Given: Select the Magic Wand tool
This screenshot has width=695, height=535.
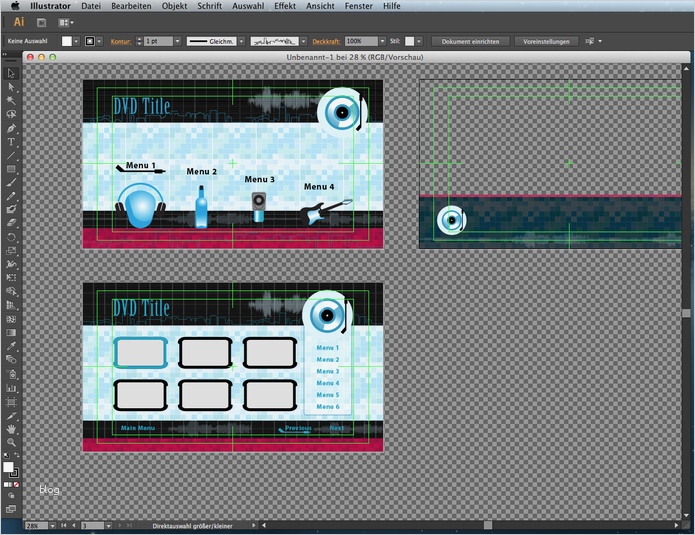Looking at the screenshot, I should point(11,101).
